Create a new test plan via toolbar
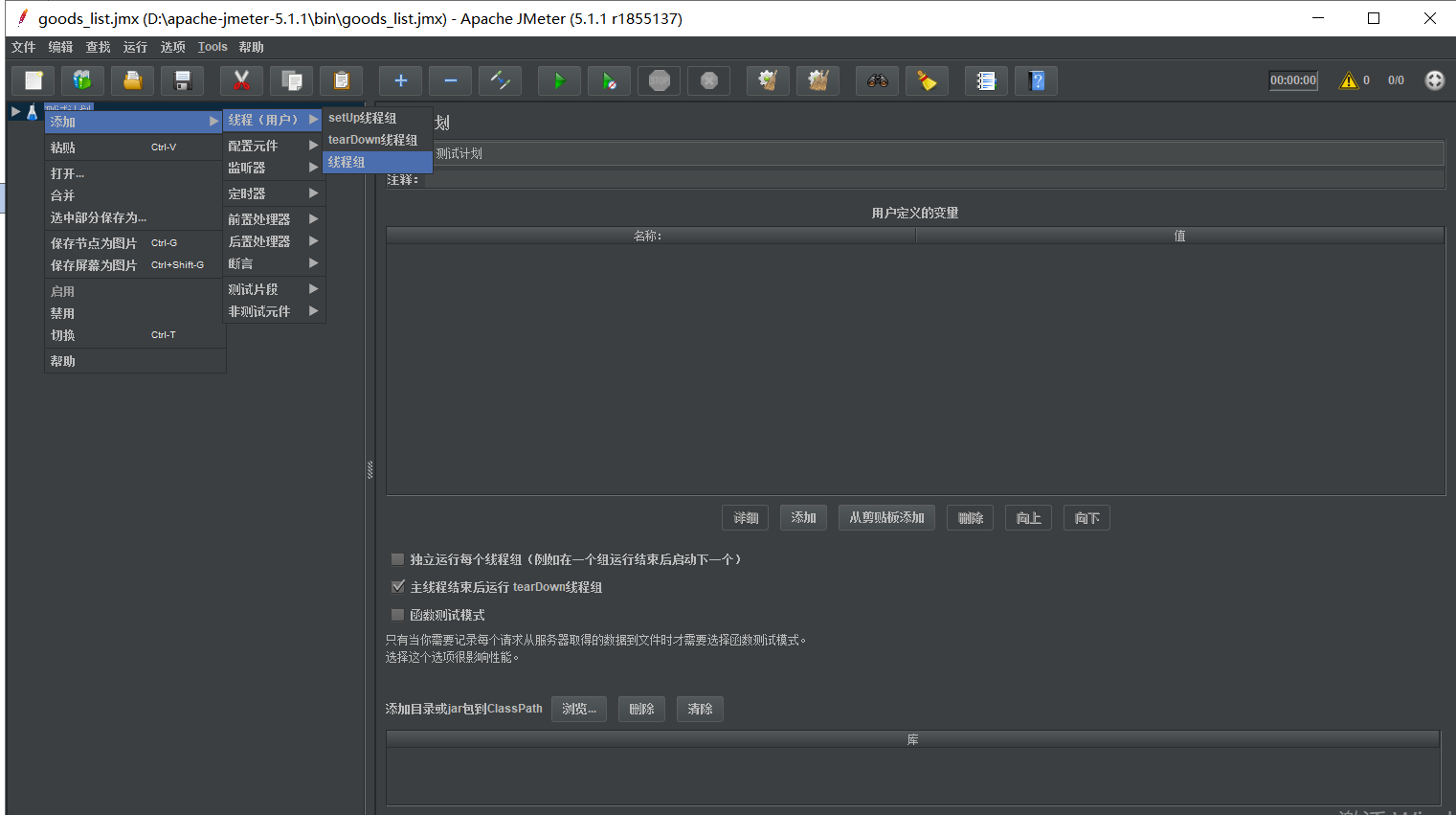The image size is (1456, 815). pyautogui.click(x=34, y=80)
